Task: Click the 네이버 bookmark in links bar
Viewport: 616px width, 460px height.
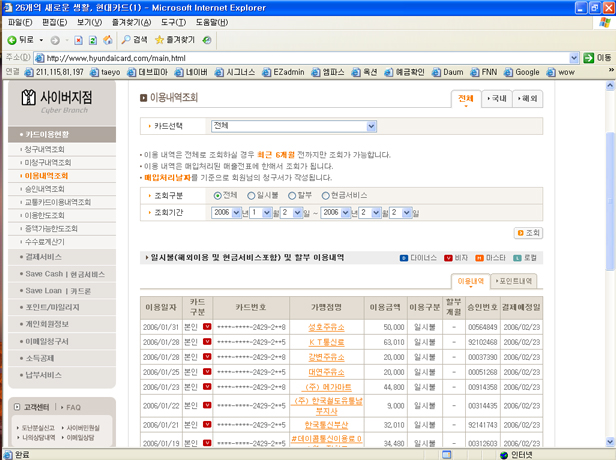Action: [x=191, y=72]
